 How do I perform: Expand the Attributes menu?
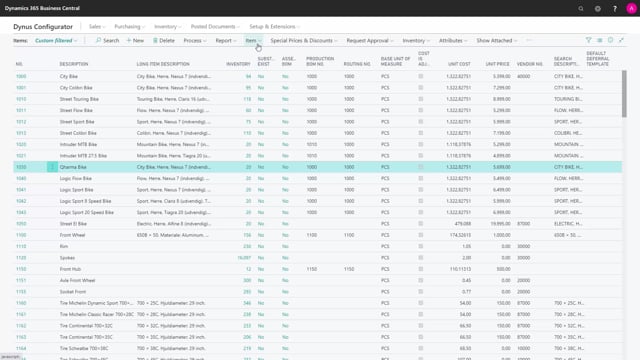(453, 40)
